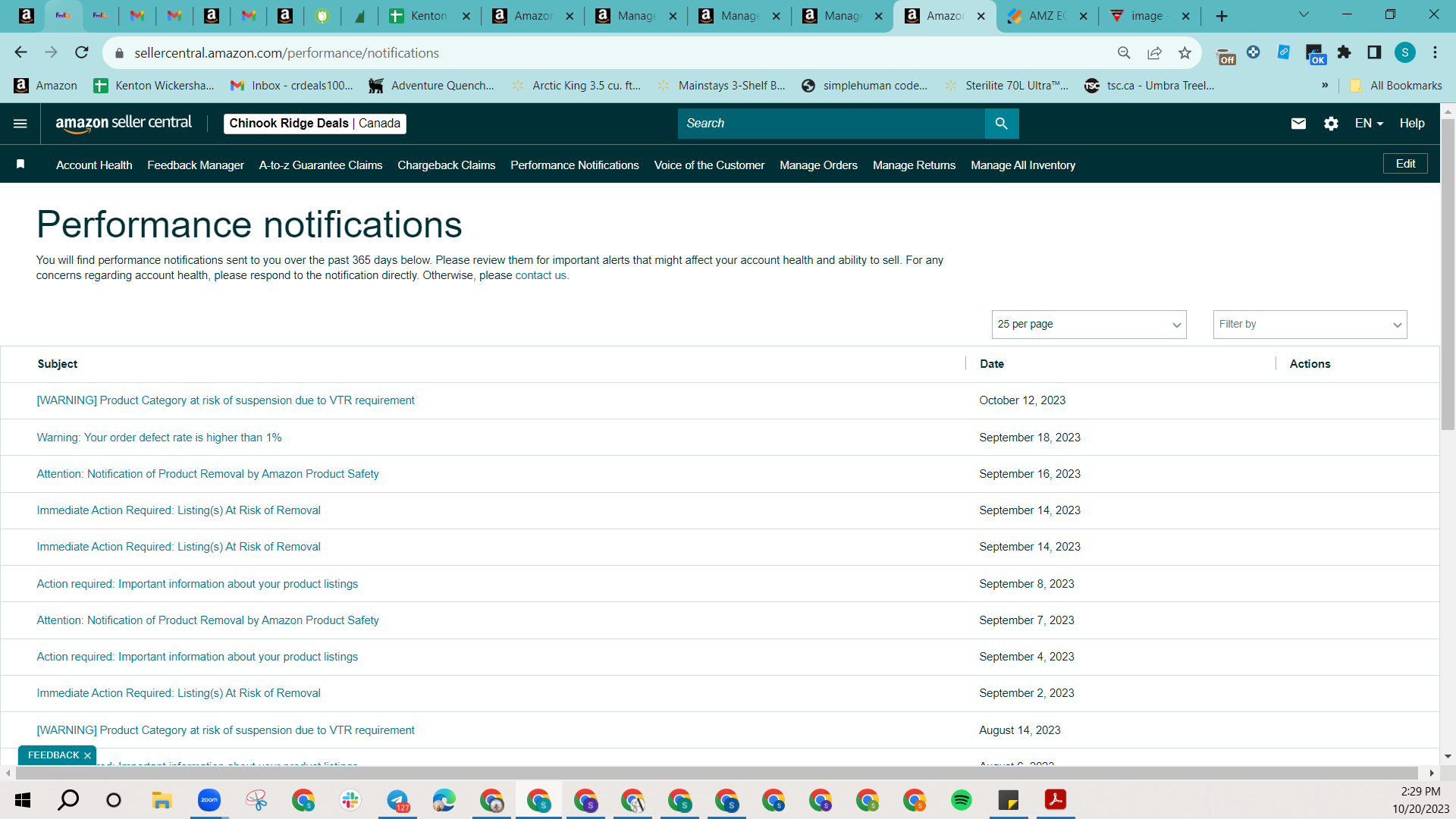Go to Manage Orders

click(818, 165)
